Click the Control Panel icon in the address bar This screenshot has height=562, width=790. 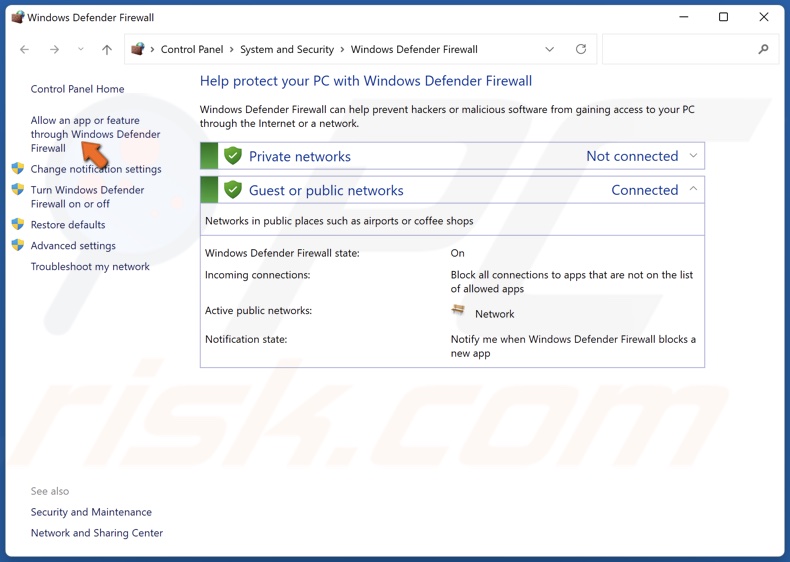[x=138, y=49]
